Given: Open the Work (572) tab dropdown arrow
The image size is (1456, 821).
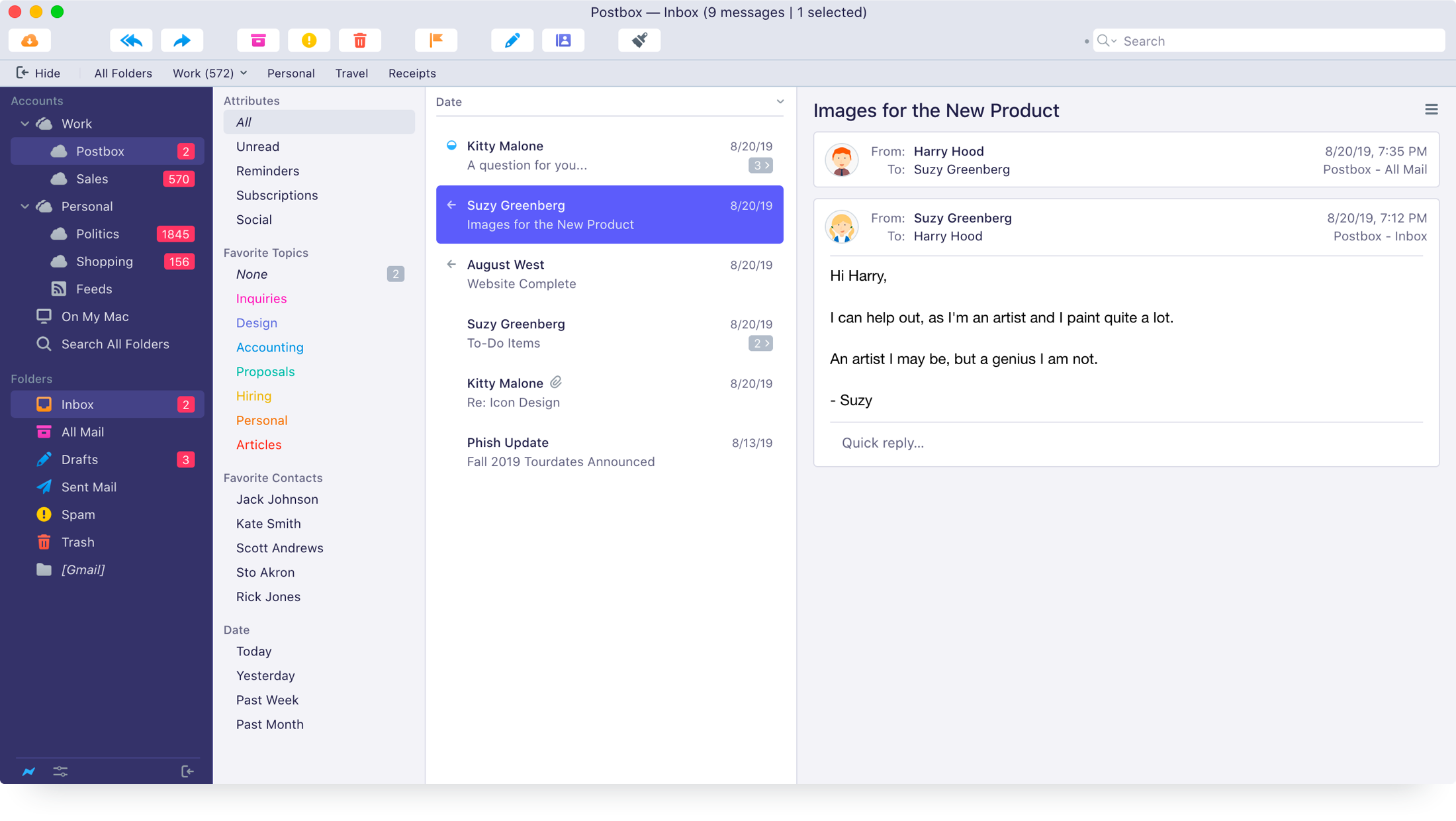Looking at the screenshot, I should pyautogui.click(x=244, y=73).
